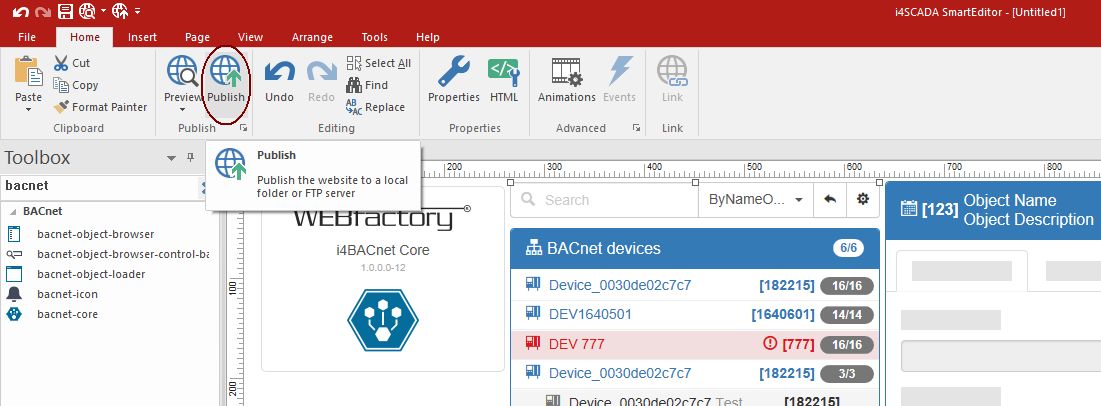This screenshot has width=1101, height=406.
Task: Pin the Toolbox panel
Action: pyautogui.click(x=190, y=158)
